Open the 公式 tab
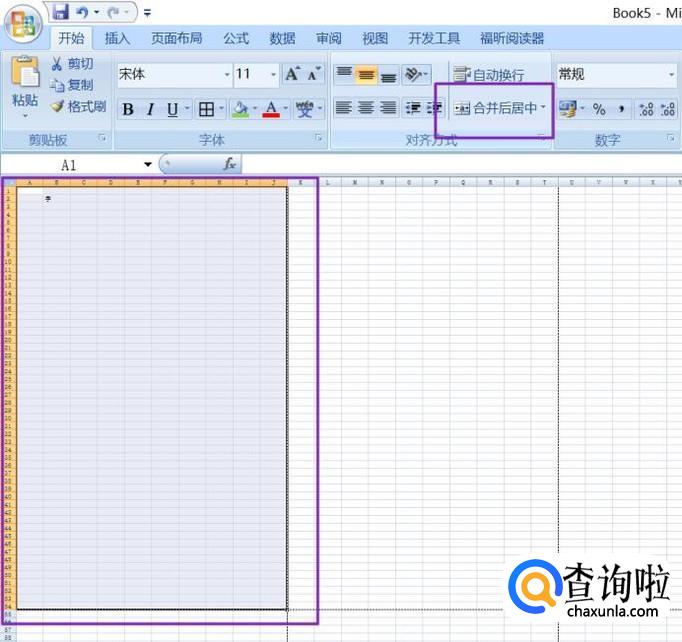 click(236, 38)
